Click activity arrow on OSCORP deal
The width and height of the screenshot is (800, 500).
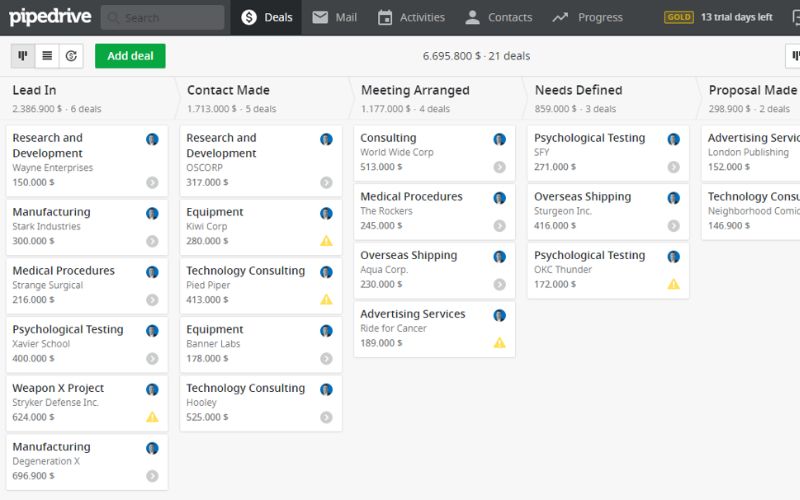326,183
